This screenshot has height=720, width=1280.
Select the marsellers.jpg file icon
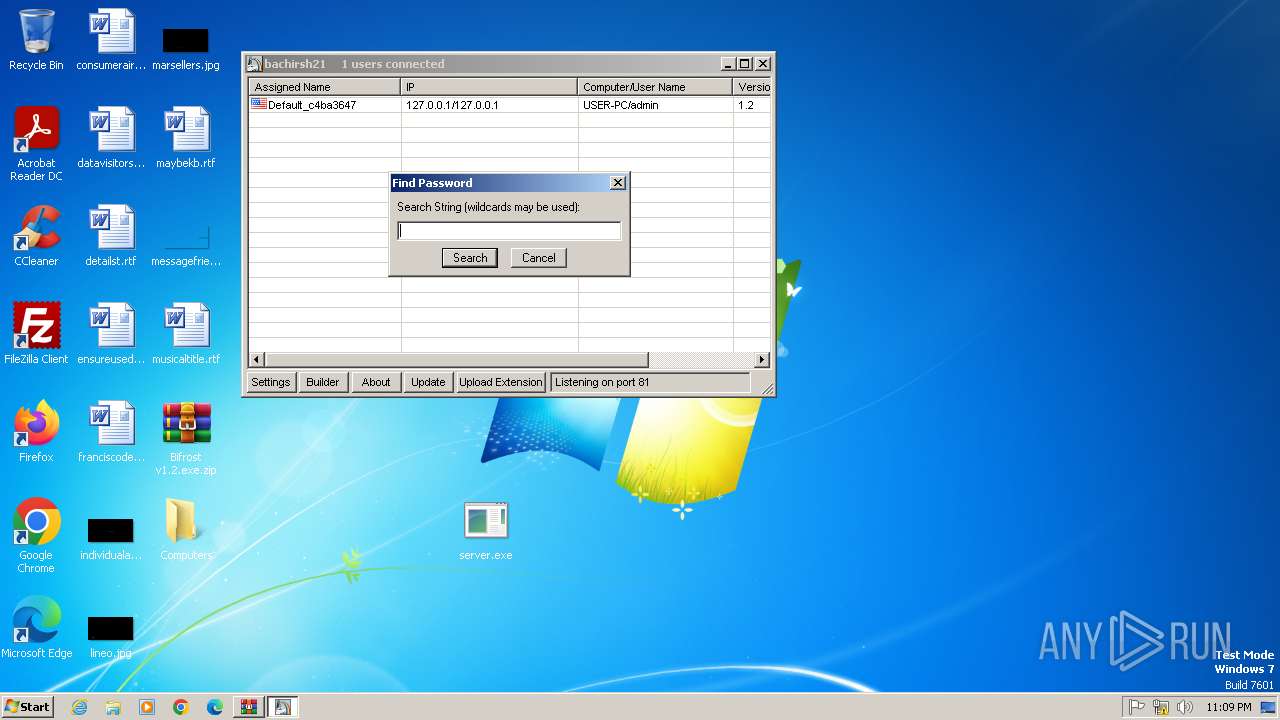click(186, 48)
